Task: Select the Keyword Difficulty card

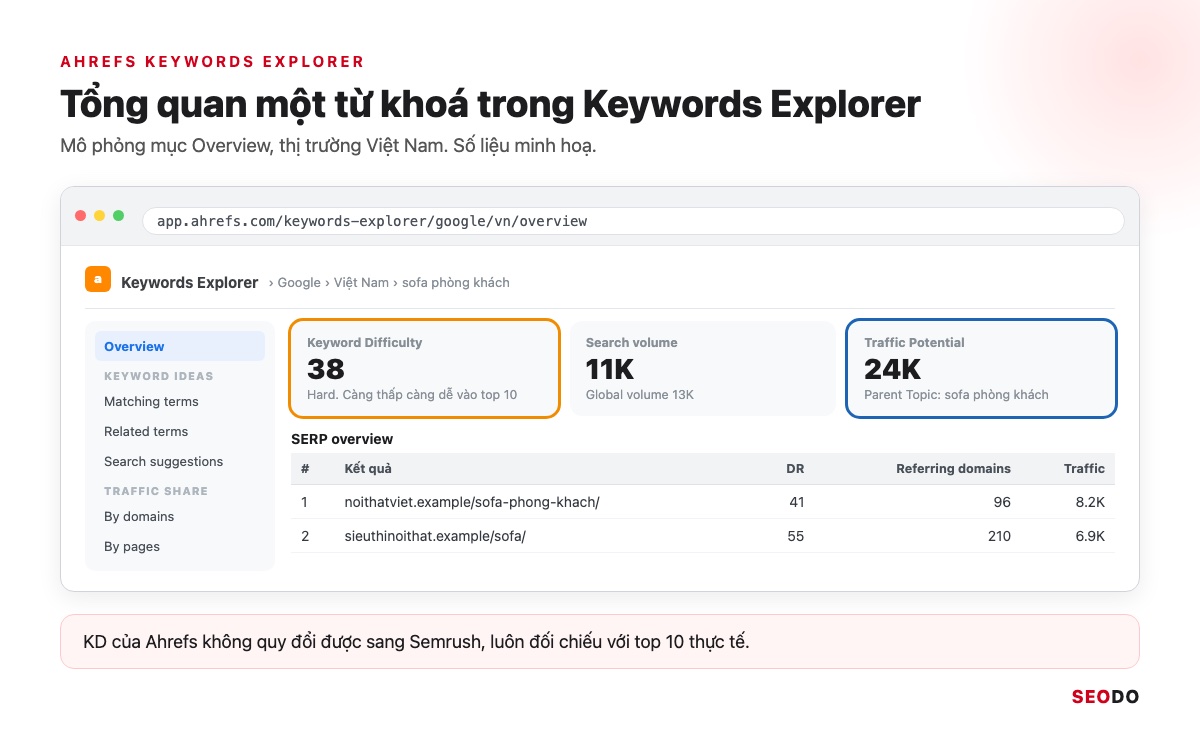Action: pyautogui.click(x=424, y=368)
